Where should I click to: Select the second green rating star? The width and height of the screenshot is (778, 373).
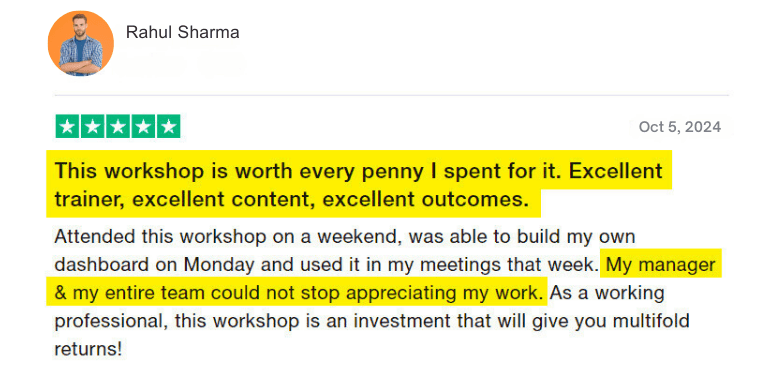point(93,126)
